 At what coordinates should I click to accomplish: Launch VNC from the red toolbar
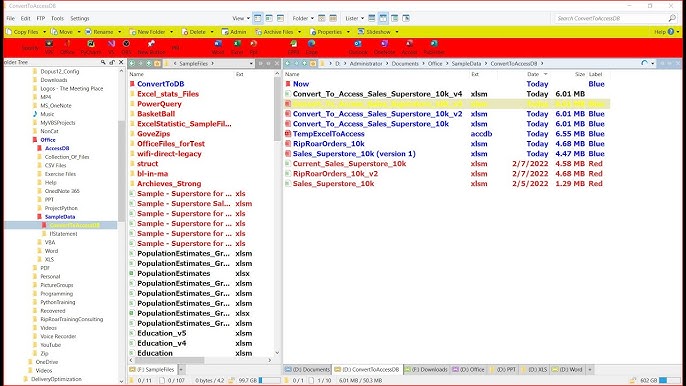49,47
